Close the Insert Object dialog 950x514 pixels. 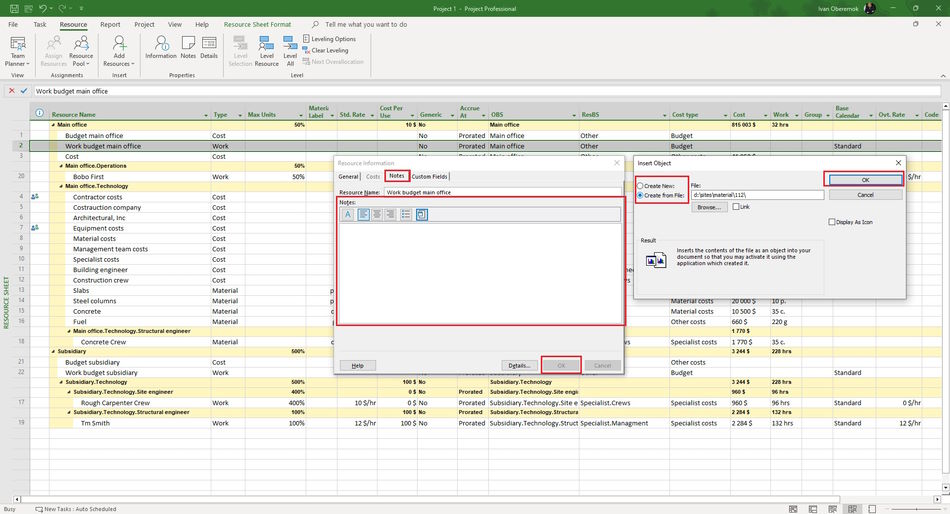point(898,162)
